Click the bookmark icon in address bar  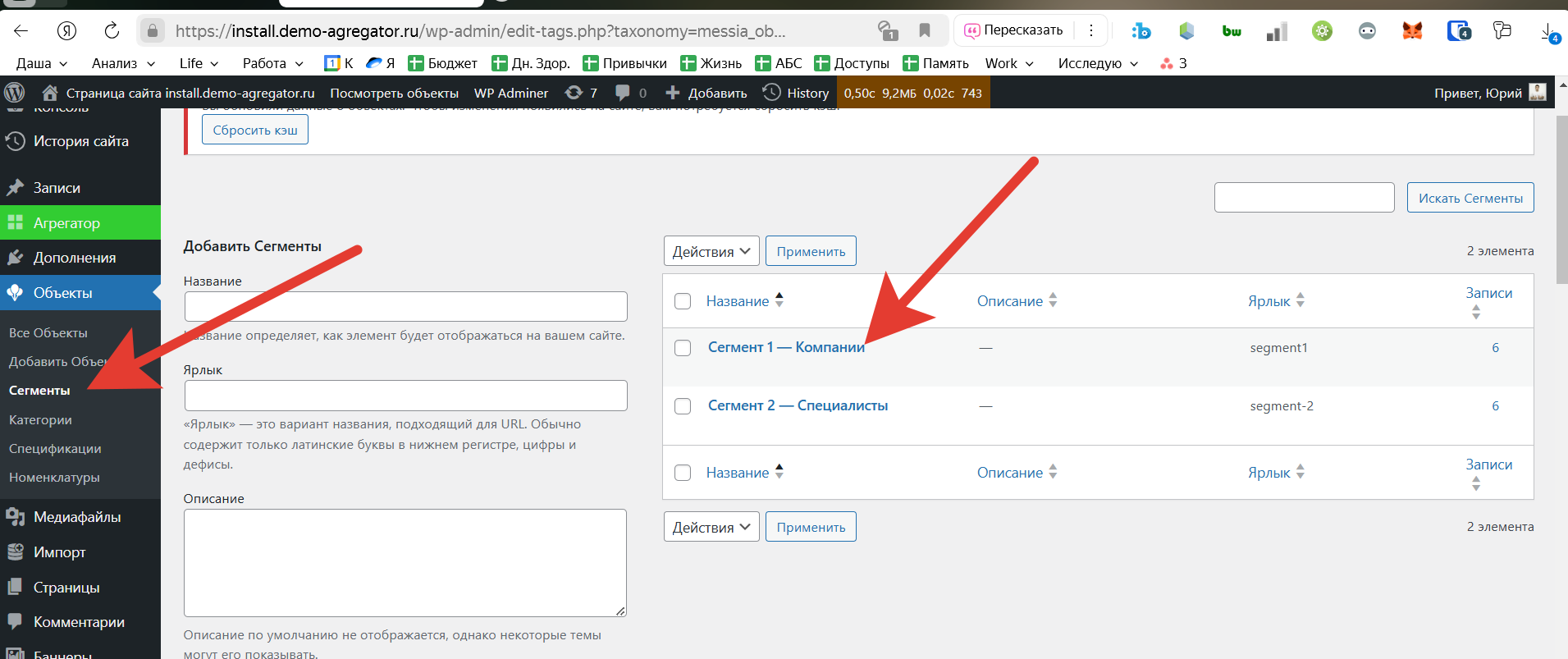click(925, 31)
